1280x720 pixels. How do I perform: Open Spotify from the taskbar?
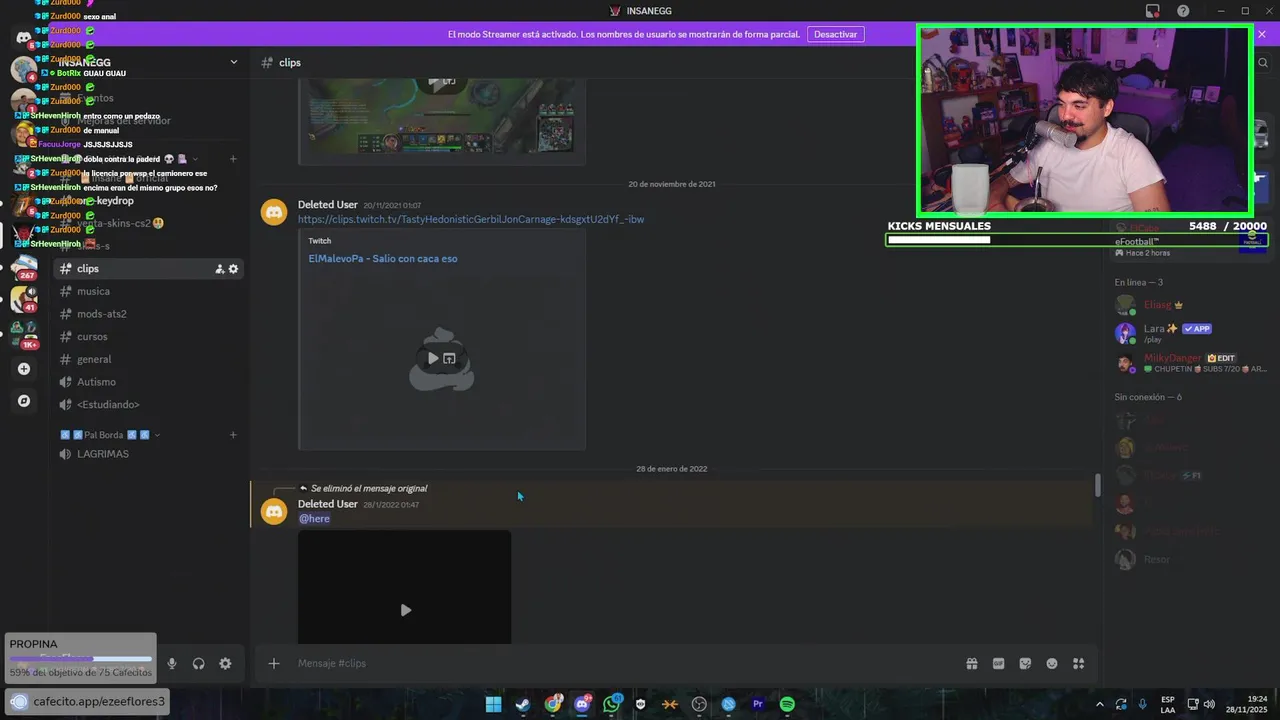tap(787, 704)
